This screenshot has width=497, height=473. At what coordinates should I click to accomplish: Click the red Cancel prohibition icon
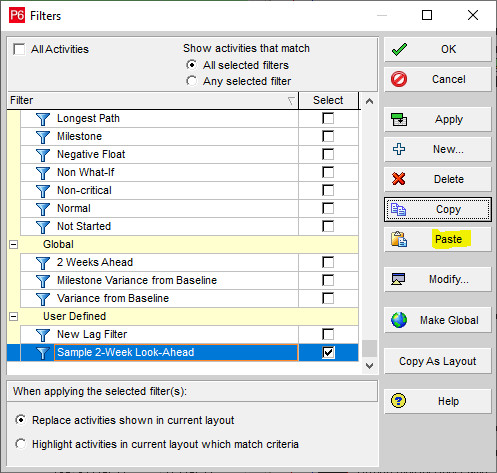click(x=399, y=79)
